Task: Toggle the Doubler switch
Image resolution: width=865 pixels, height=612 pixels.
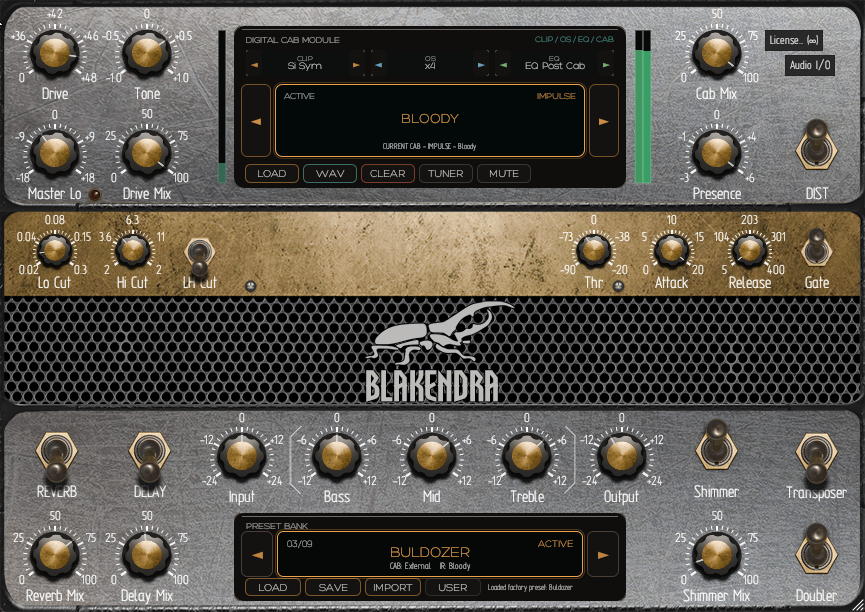Action: point(816,550)
